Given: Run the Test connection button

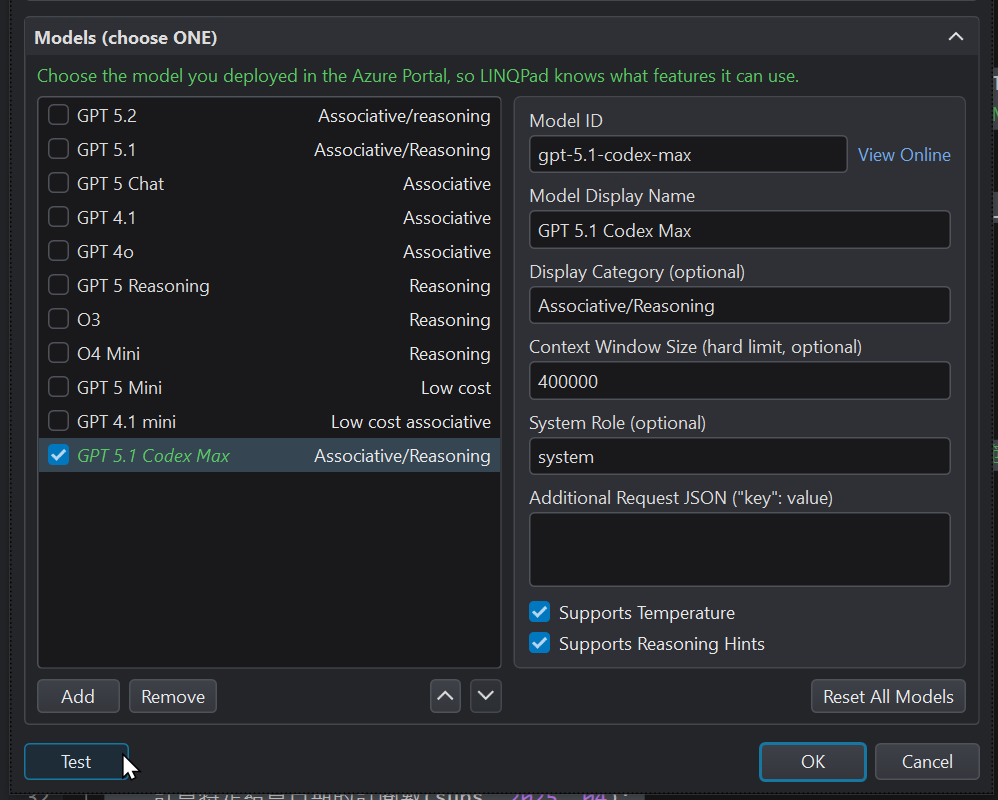Looking at the screenshot, I should click(76, 761).
